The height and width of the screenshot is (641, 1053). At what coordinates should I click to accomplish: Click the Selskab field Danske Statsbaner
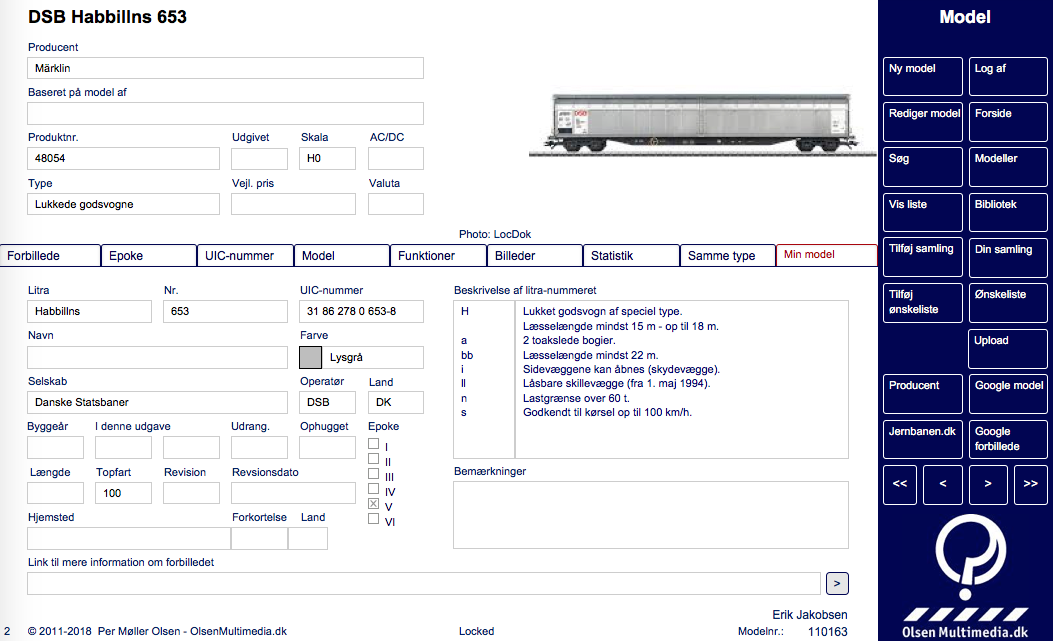[x=158, y=402]
